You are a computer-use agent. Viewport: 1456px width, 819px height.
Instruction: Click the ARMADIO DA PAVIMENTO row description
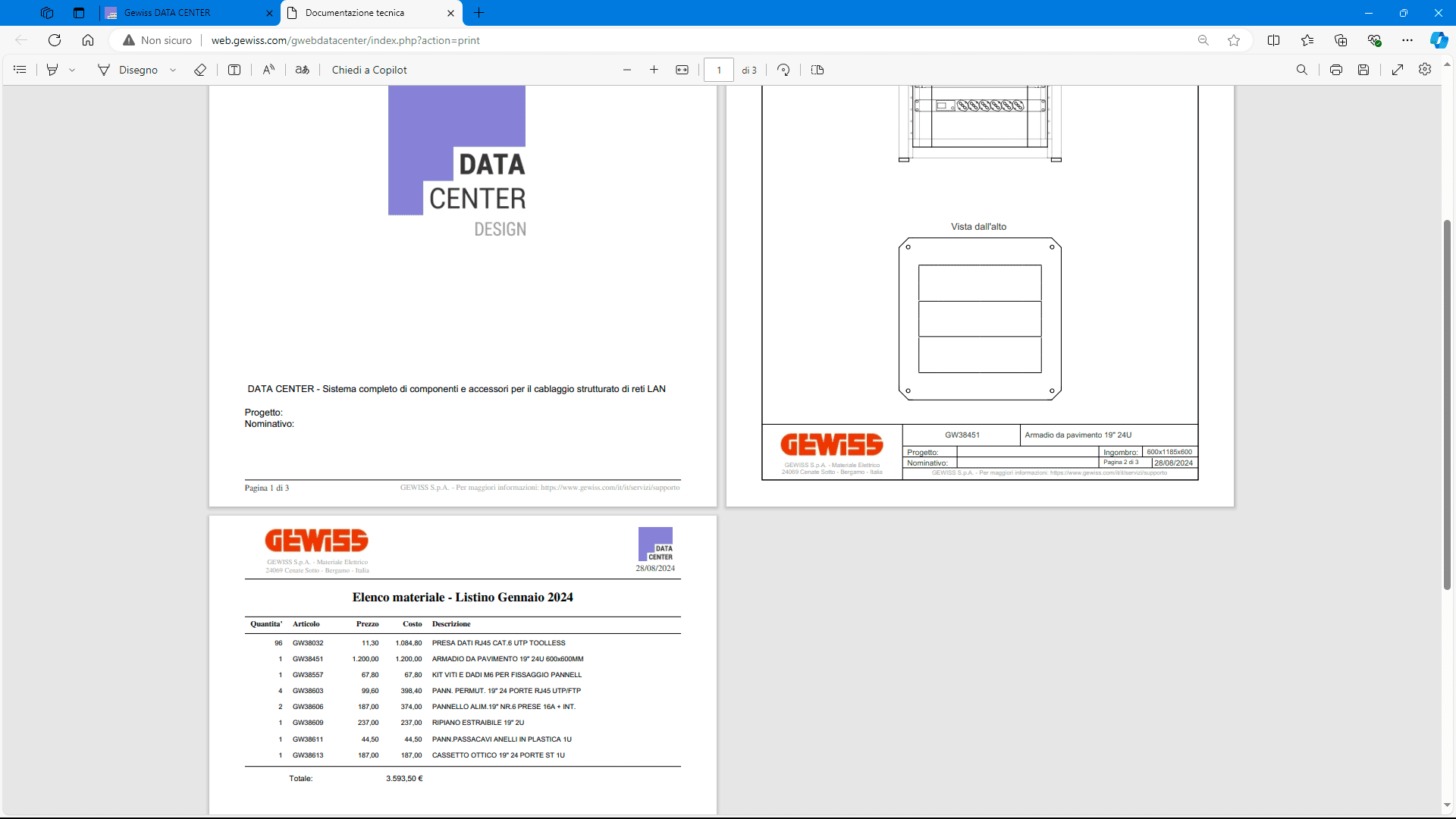[x=507, y=659]
